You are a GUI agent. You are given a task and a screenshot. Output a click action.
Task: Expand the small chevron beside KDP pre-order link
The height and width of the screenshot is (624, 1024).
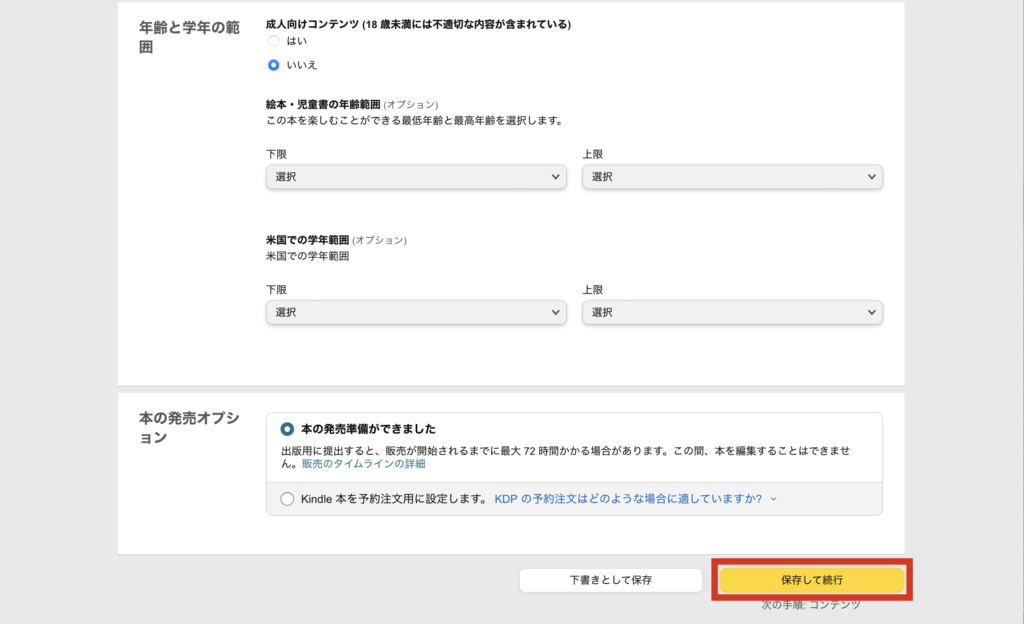point(773,499)
